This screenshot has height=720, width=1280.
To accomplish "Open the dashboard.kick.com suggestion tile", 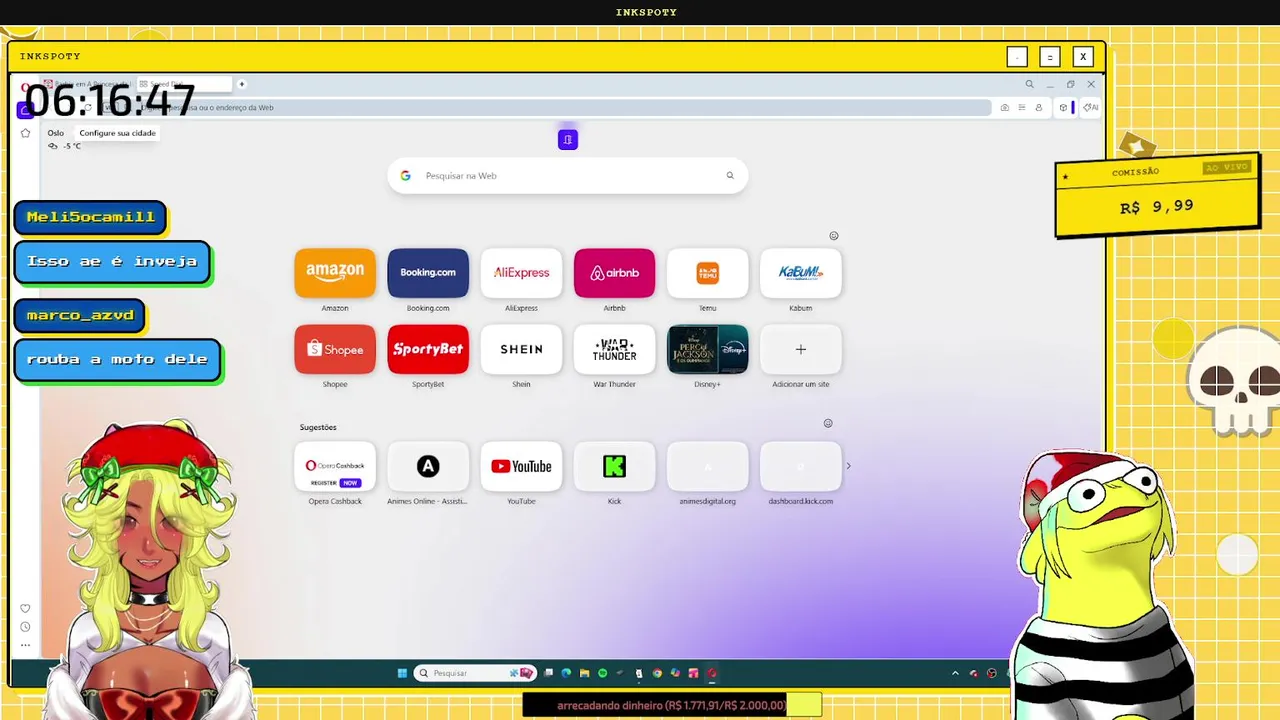I will 801,466.
